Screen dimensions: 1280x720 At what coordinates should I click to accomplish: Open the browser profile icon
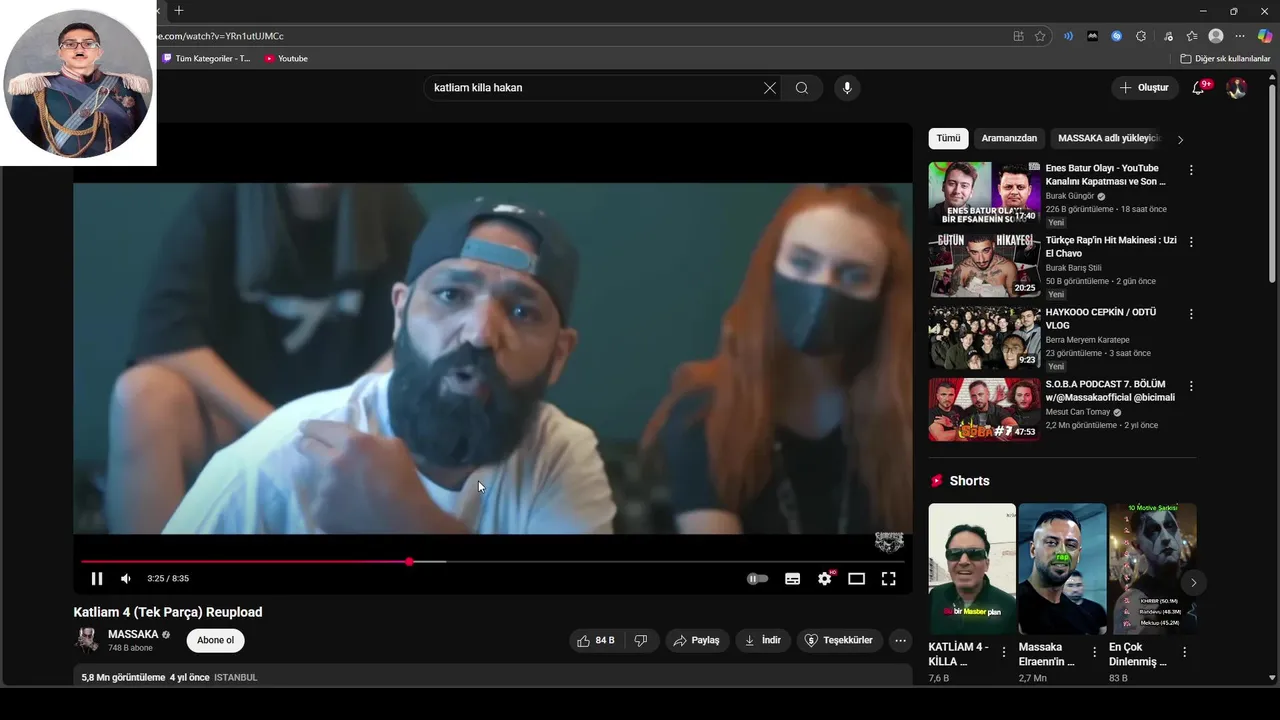pyautogui.click(x=1216, y=36)
